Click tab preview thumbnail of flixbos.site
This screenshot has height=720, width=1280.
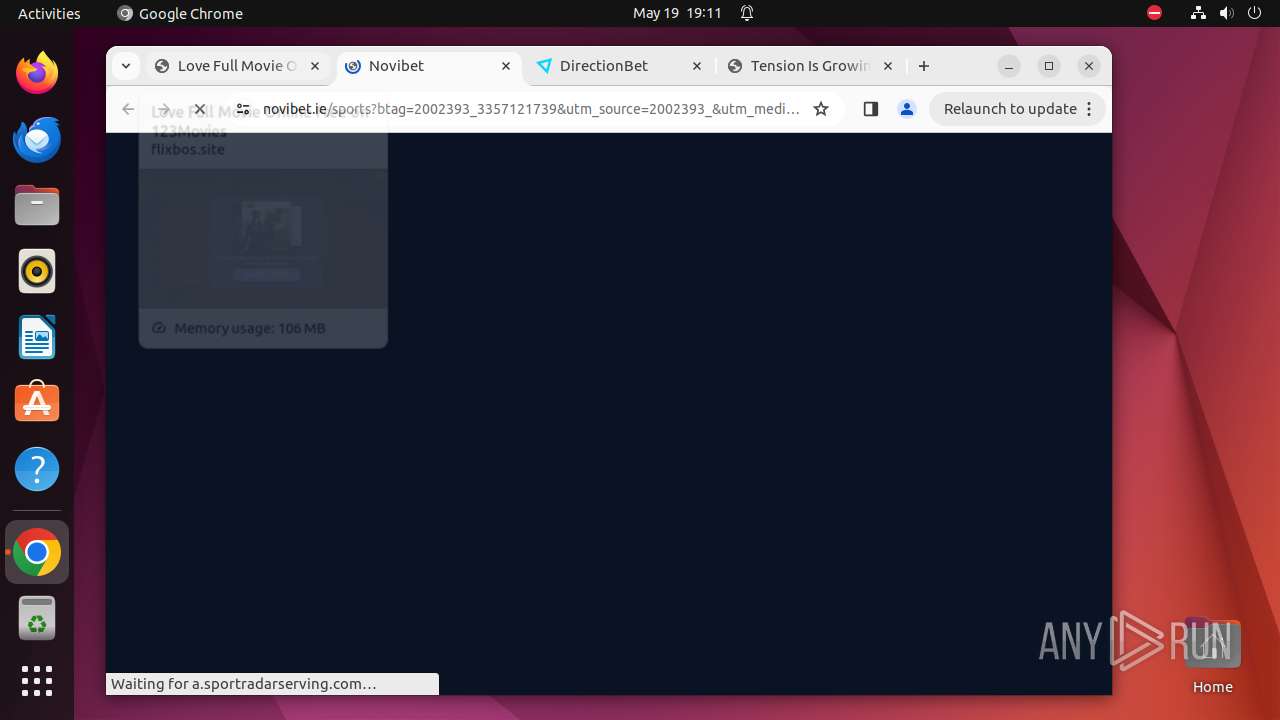[263, 240]
